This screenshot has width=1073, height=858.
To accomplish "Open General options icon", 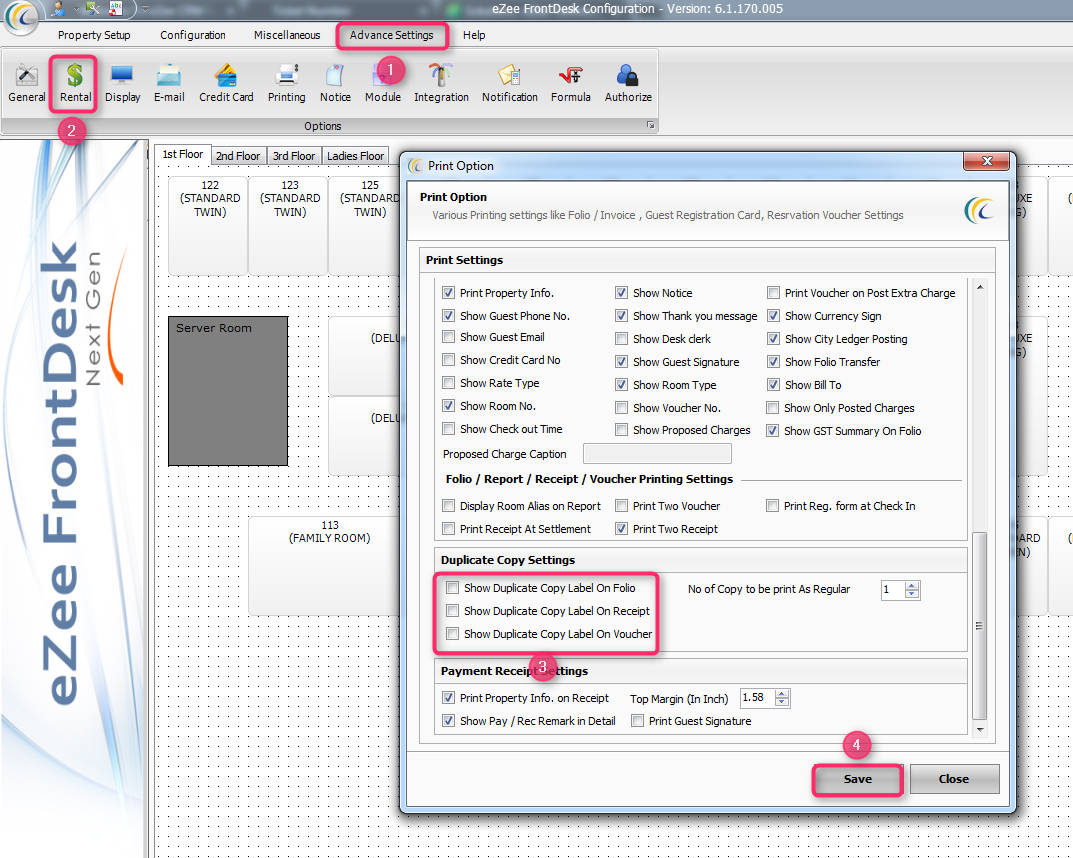I will (27, 83).
